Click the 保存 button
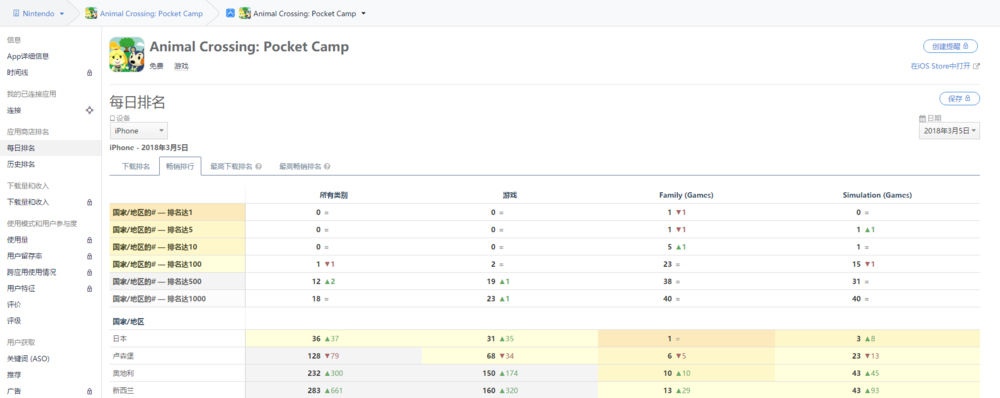 959,99
